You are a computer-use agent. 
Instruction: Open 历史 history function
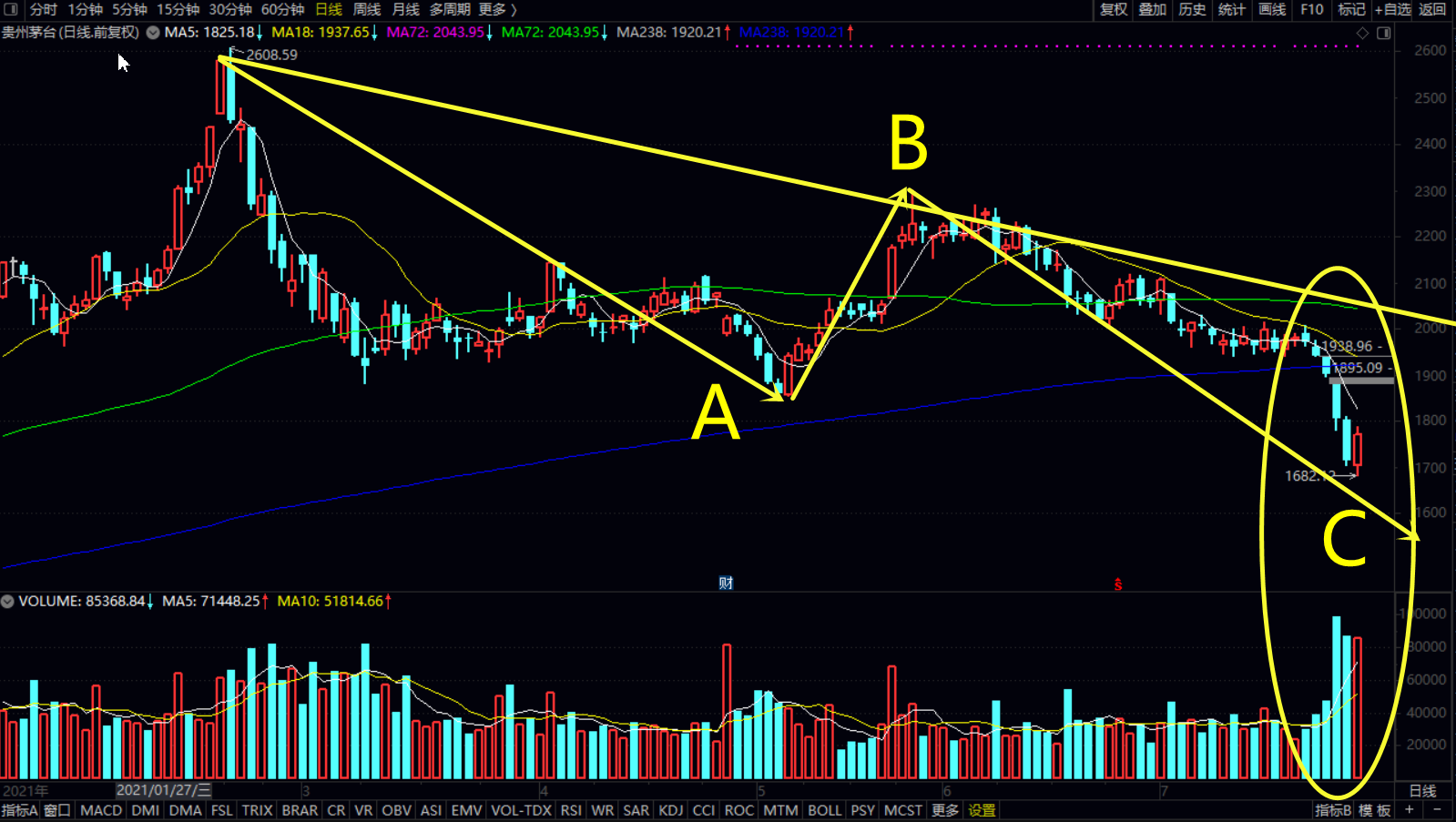(1192, 9)
